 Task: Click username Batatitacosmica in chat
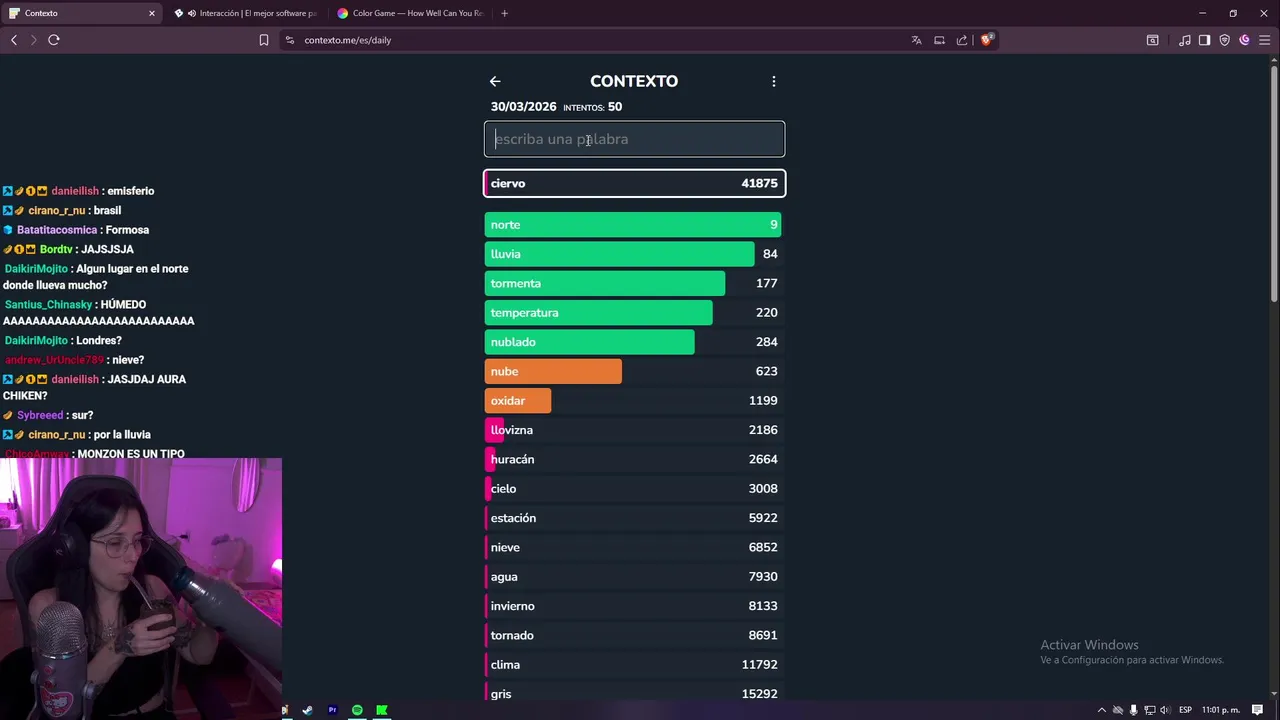57,230
